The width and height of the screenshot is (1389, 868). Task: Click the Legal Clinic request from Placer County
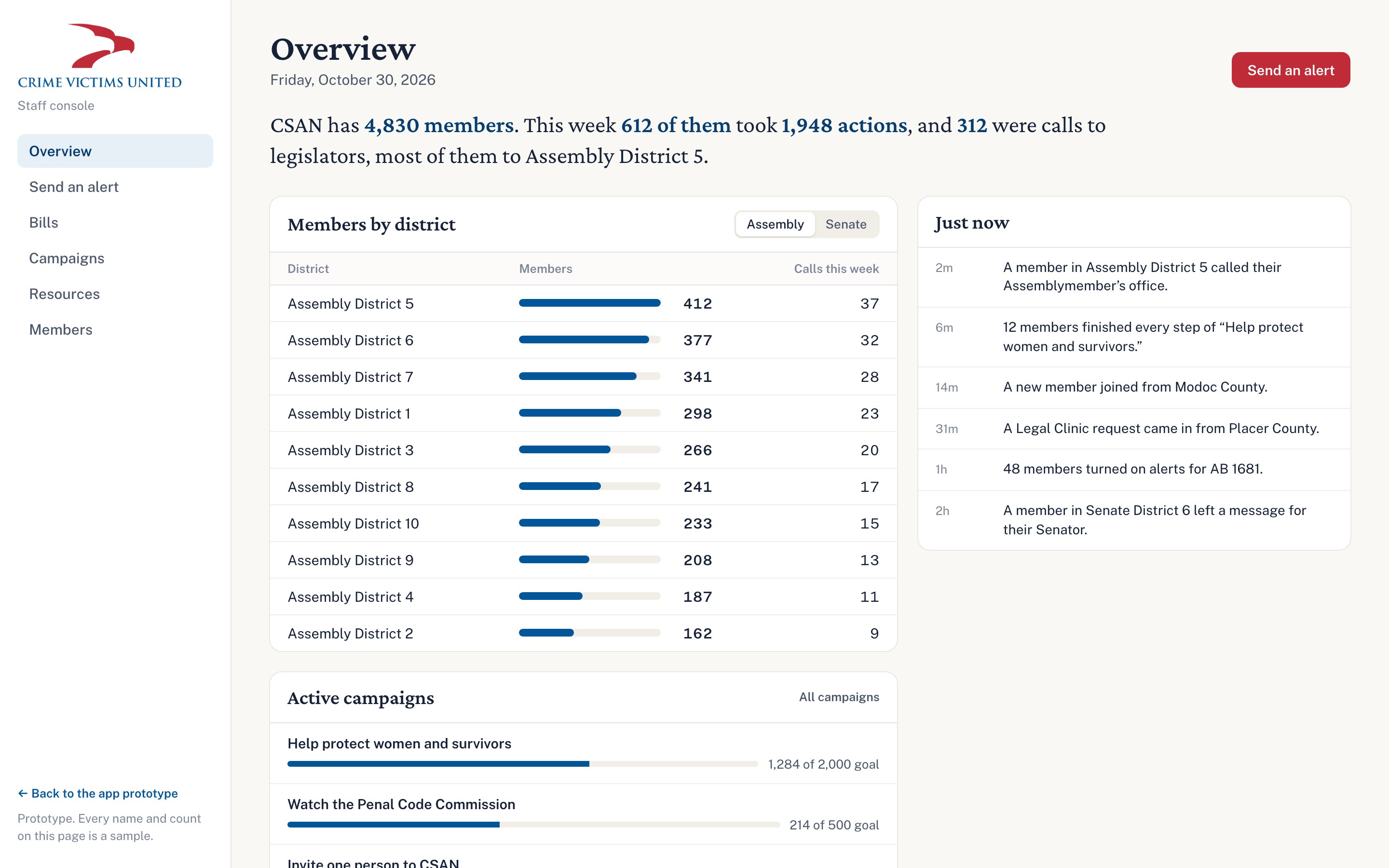(1134, 429)
